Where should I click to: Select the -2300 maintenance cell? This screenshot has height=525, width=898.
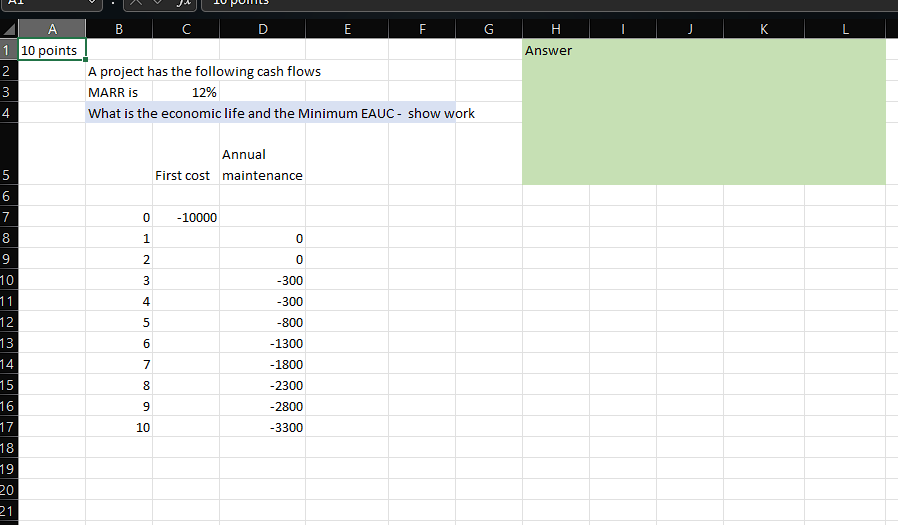263,385
